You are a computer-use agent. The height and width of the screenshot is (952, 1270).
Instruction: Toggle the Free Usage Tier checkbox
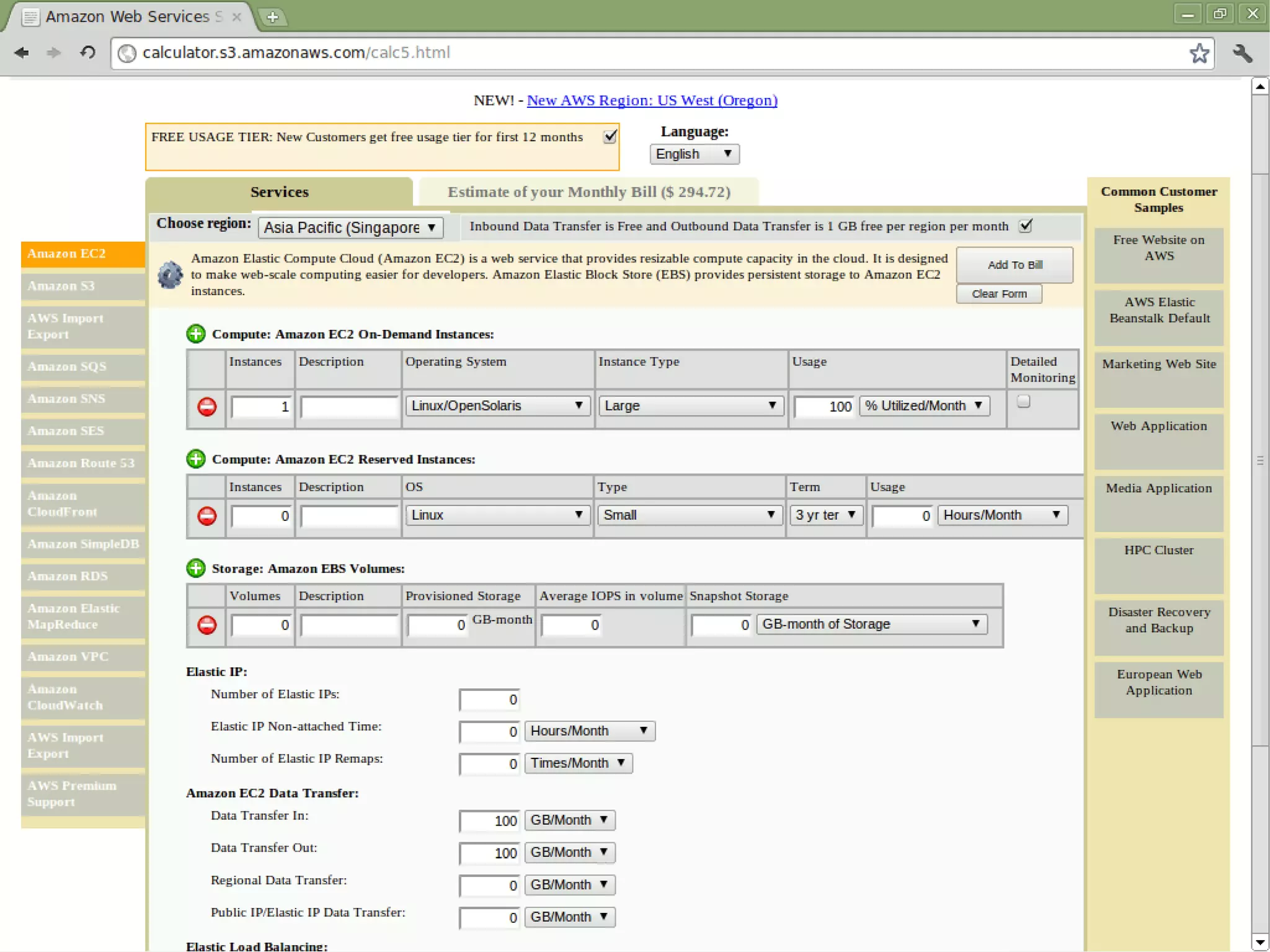click(x=610, y=136)
